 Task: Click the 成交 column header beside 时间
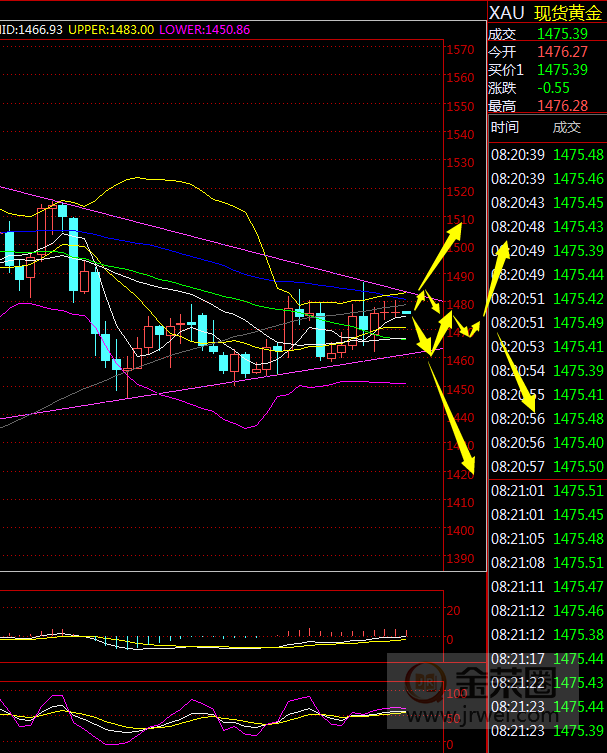tap(566, 127)
